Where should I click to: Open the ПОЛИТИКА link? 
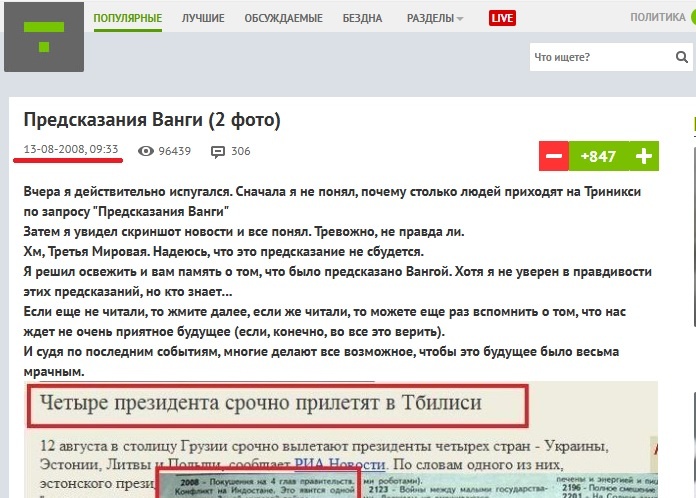[658, 17]
